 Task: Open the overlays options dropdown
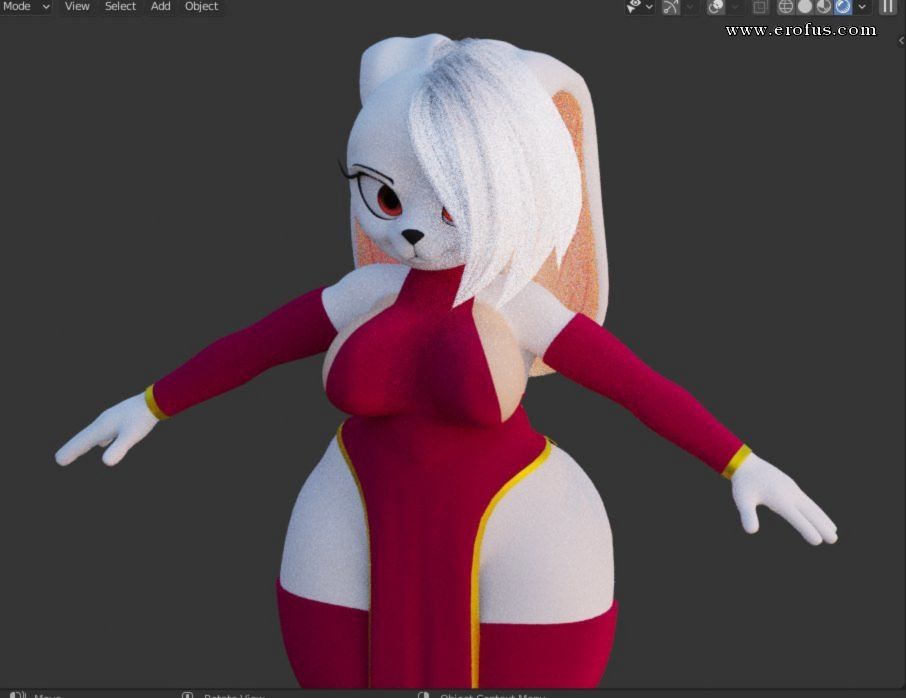(x=735, y=7)
